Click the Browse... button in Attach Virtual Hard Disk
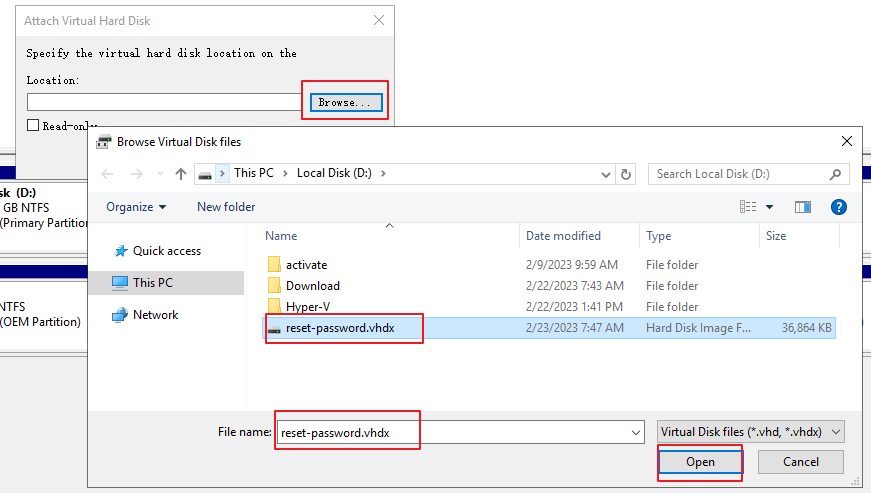This screenshot has height=493, width=871. coord(346,102)
